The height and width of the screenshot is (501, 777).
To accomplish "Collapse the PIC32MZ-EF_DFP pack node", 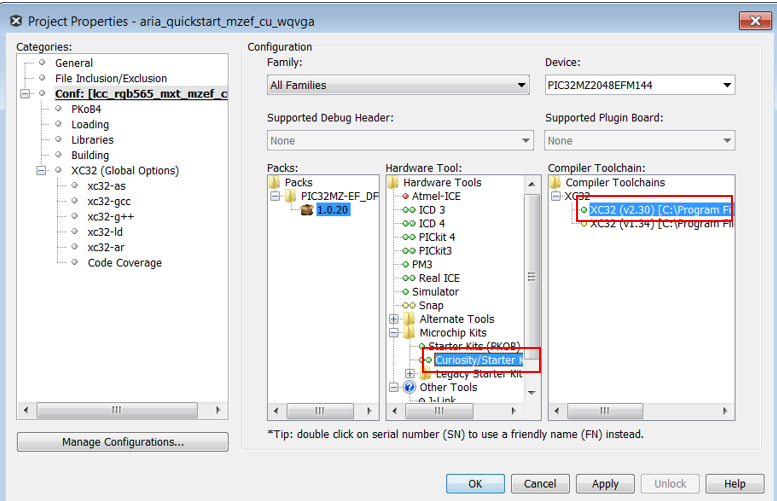I will 275,196.
